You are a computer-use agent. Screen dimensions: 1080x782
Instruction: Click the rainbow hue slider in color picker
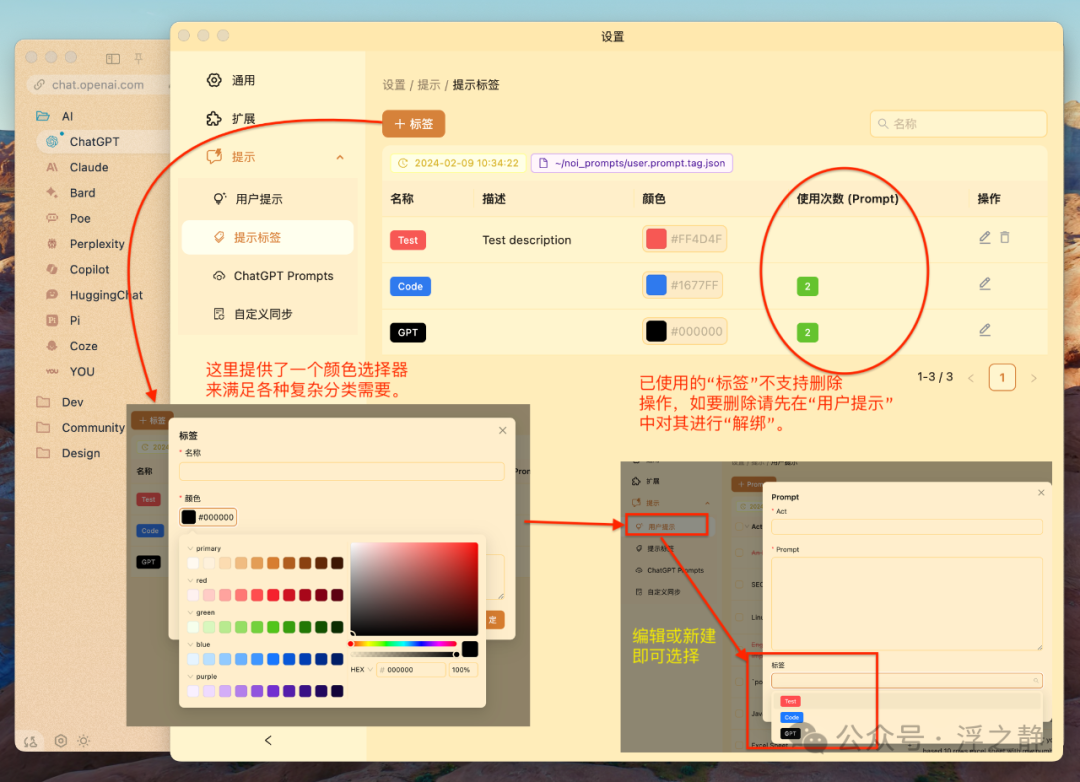(404, 644)
